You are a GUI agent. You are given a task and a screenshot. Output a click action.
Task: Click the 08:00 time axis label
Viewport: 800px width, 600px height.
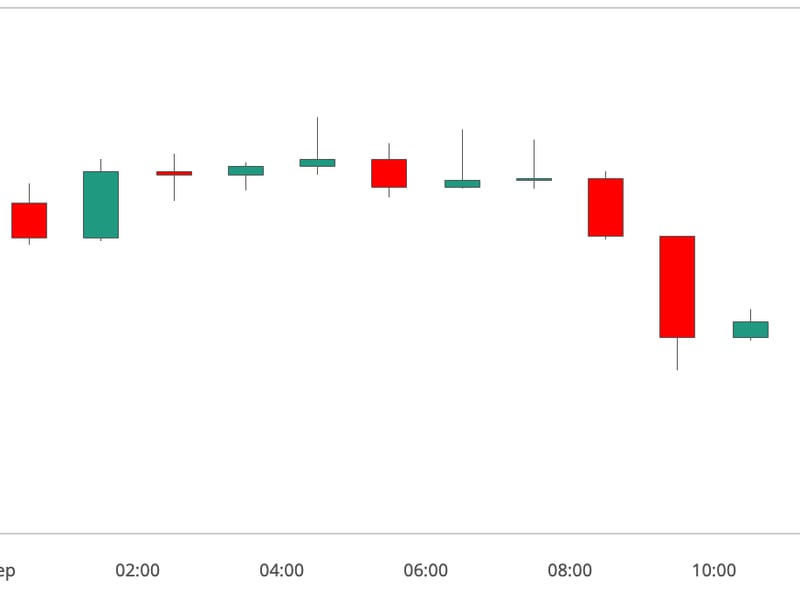click(x=570, y=571)
